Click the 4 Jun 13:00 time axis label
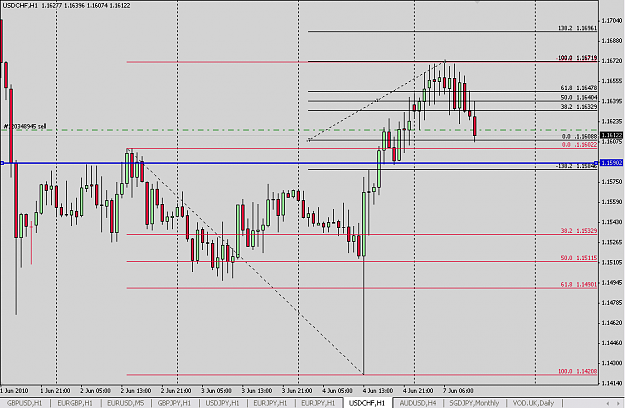Viewport: 625px width, 408px height. 377,390
